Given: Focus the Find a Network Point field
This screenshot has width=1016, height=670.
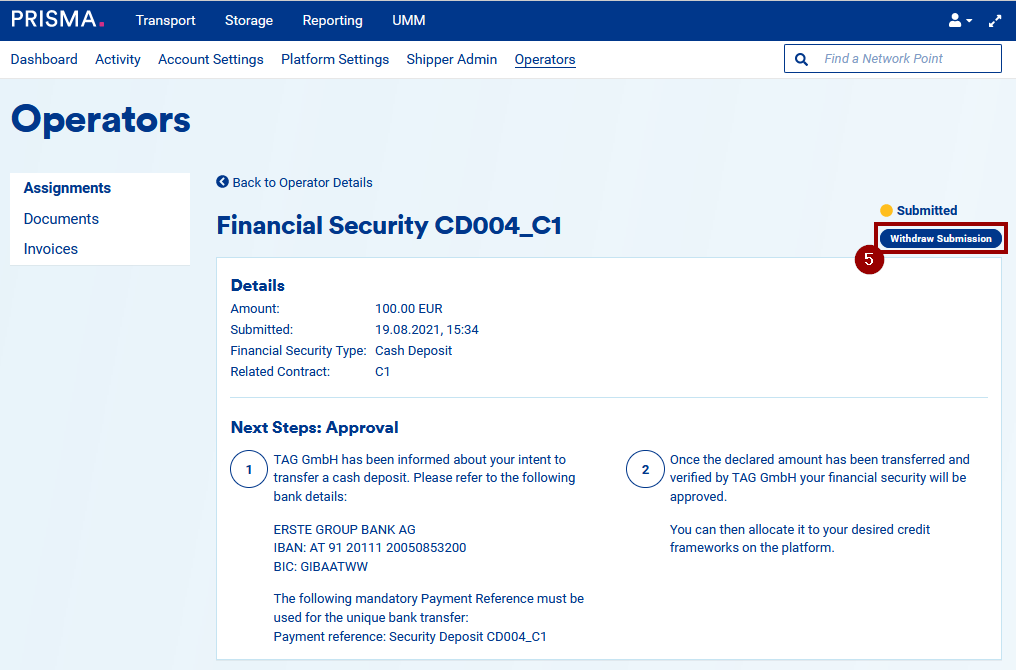Looking at the screenshot, I should (x=905, y=59).
